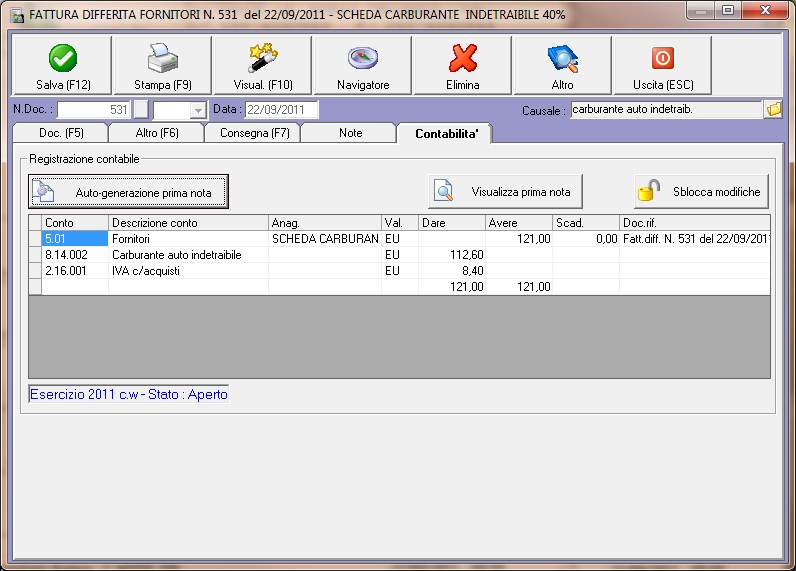Click Carburante auto indetraibile description cell
The width and height of the screenshot is (796, 571).
click(x=188, y=255)
